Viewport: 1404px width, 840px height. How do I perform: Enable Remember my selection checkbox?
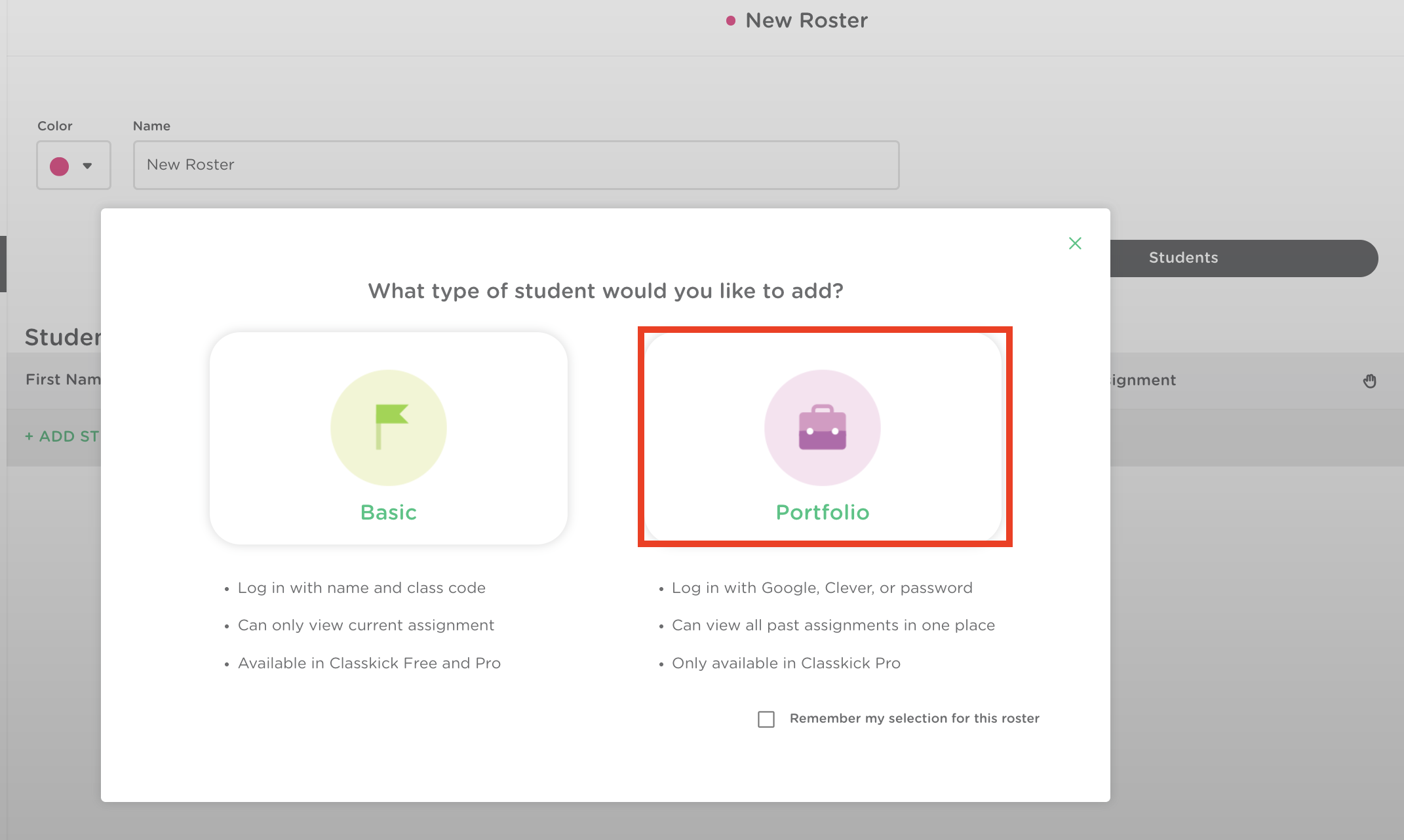[766, 719]
